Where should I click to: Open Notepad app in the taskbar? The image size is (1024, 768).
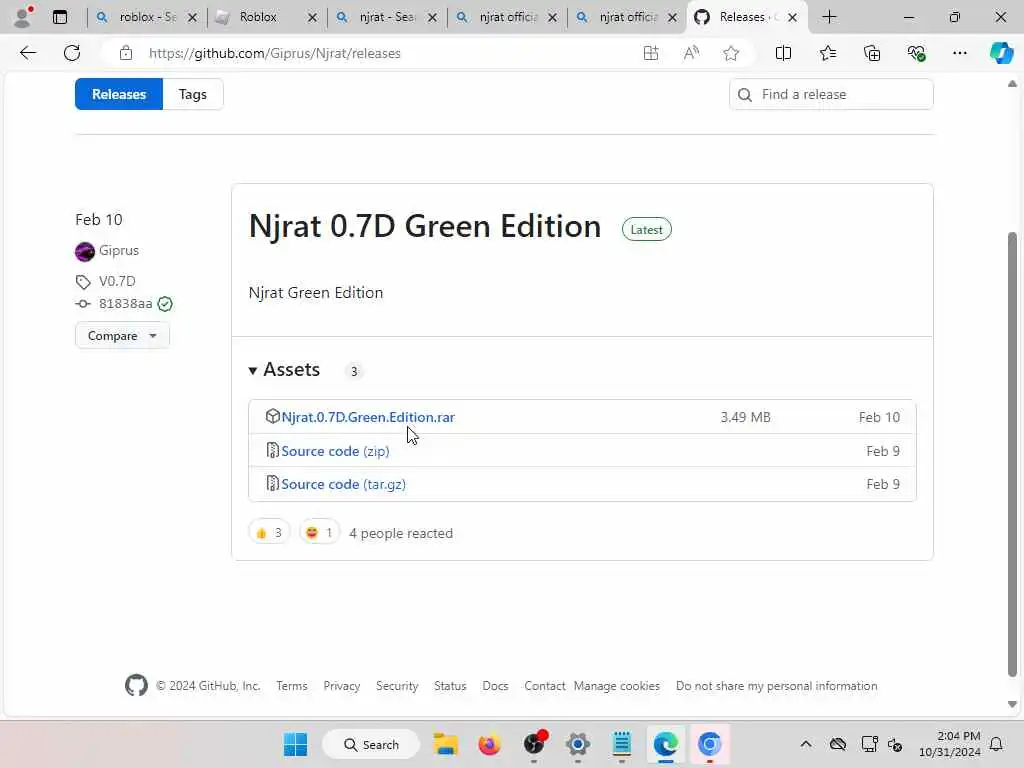pyautogui.click(x=622, y=744)
